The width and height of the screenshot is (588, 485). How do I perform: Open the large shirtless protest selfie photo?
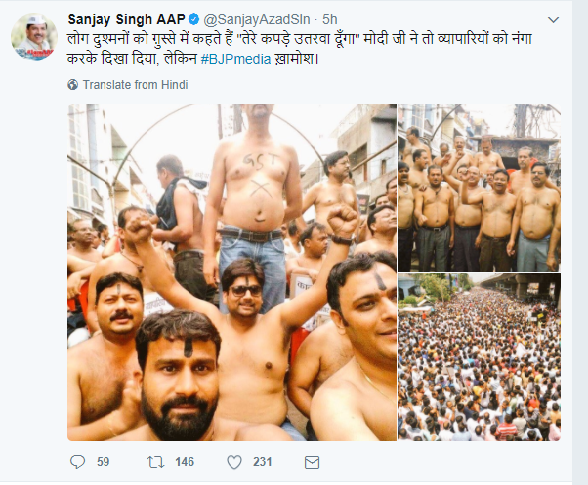click(x=232, y=272)
